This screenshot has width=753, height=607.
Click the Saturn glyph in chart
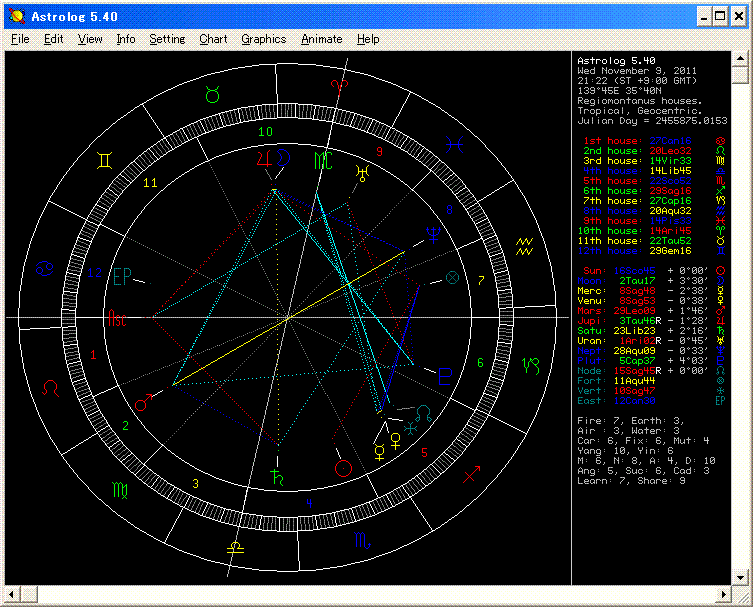coord(277,477)
